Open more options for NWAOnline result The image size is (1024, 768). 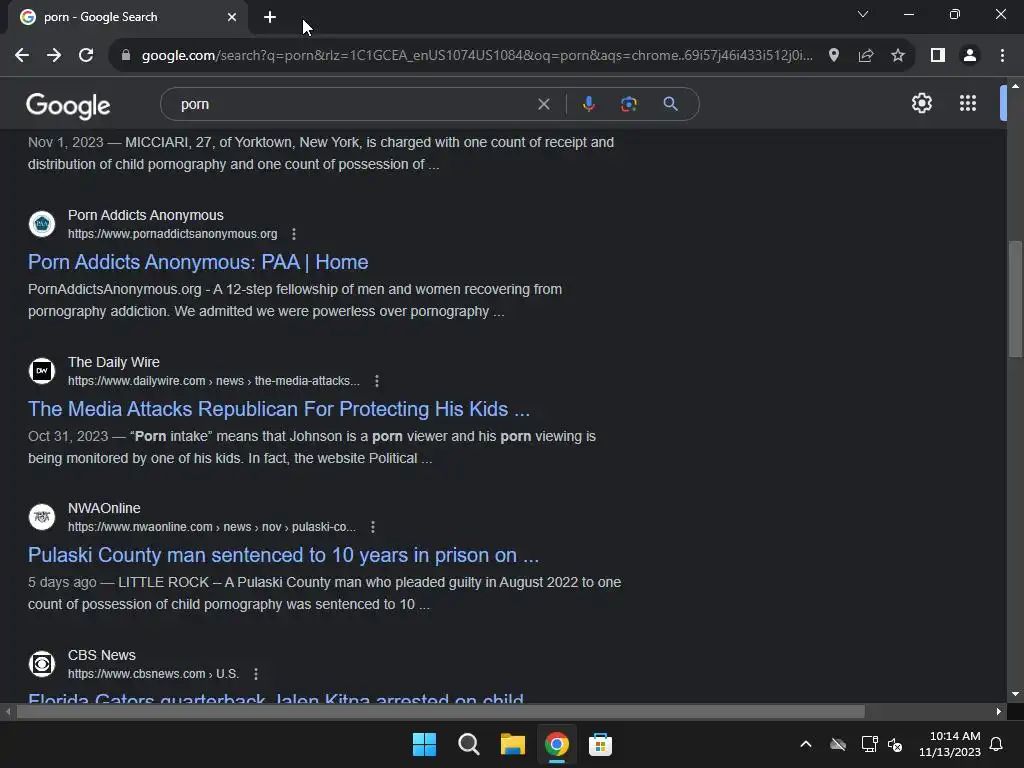[x=373, y=527]
